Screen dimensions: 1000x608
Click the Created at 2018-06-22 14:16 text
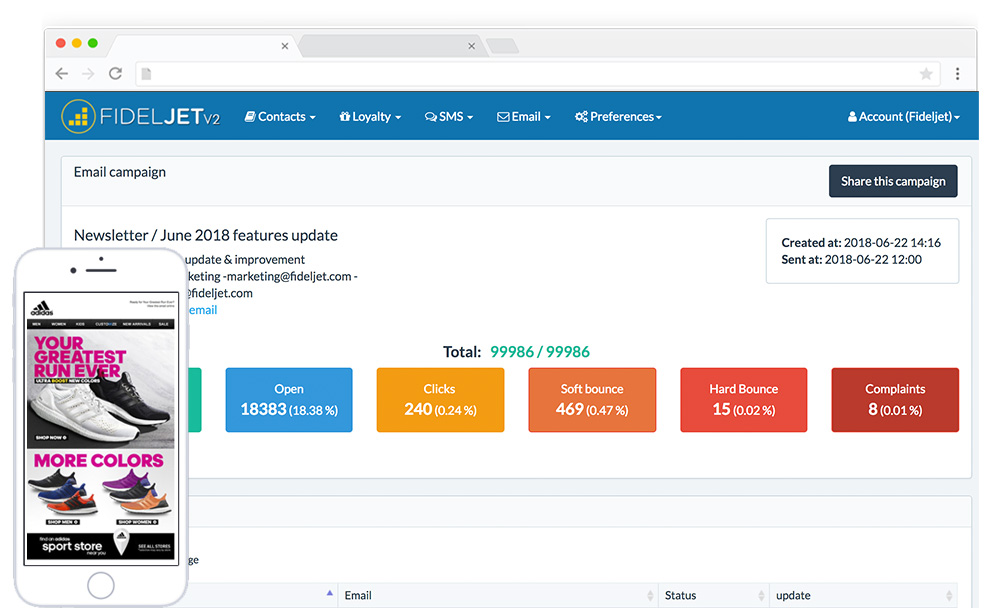[861, 242]
